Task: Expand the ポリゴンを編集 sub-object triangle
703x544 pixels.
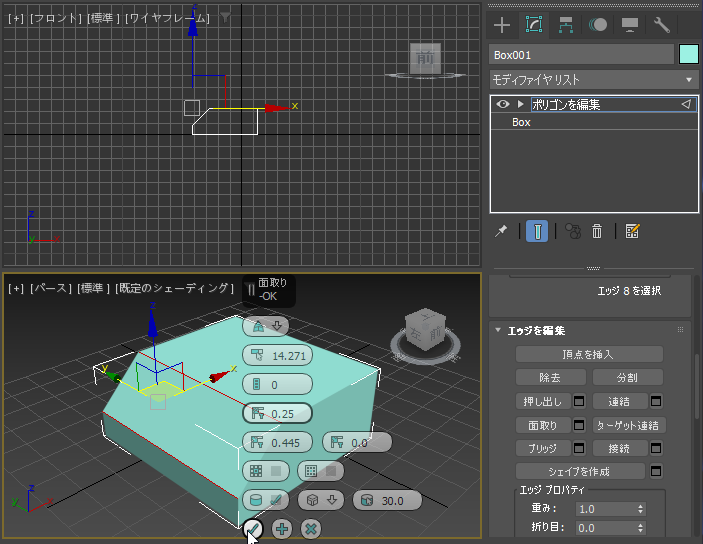Action: 520,104
